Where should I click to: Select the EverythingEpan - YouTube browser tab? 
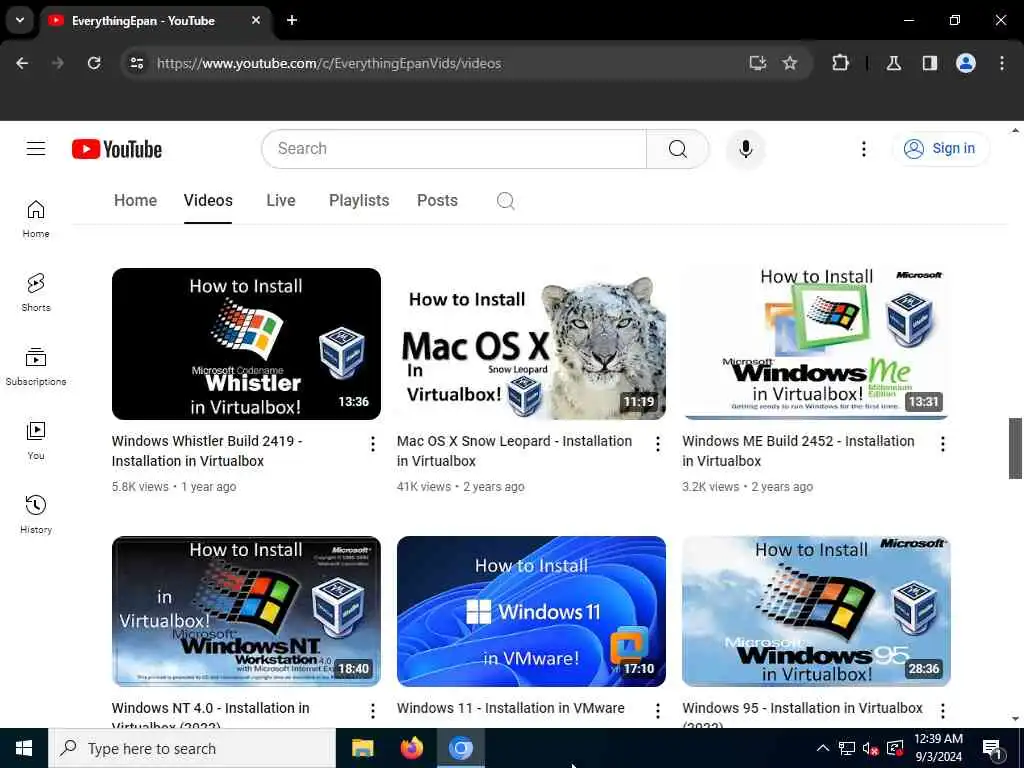(157, 21)
